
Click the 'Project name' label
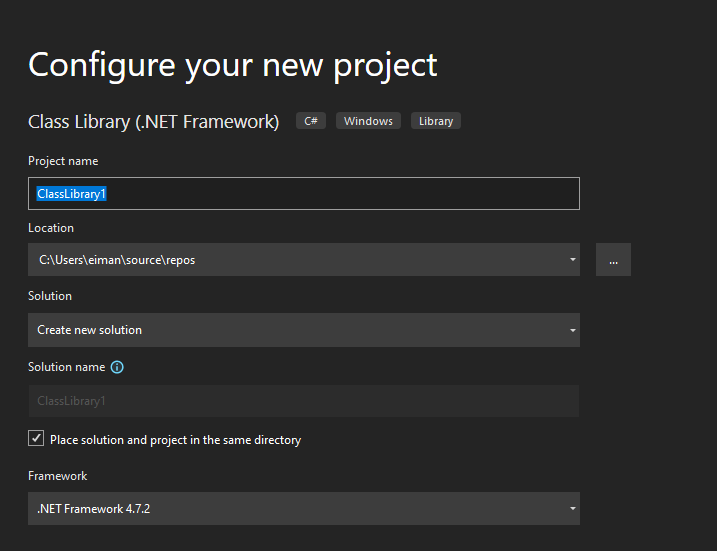pyautogui.click(x=63, y=161)
